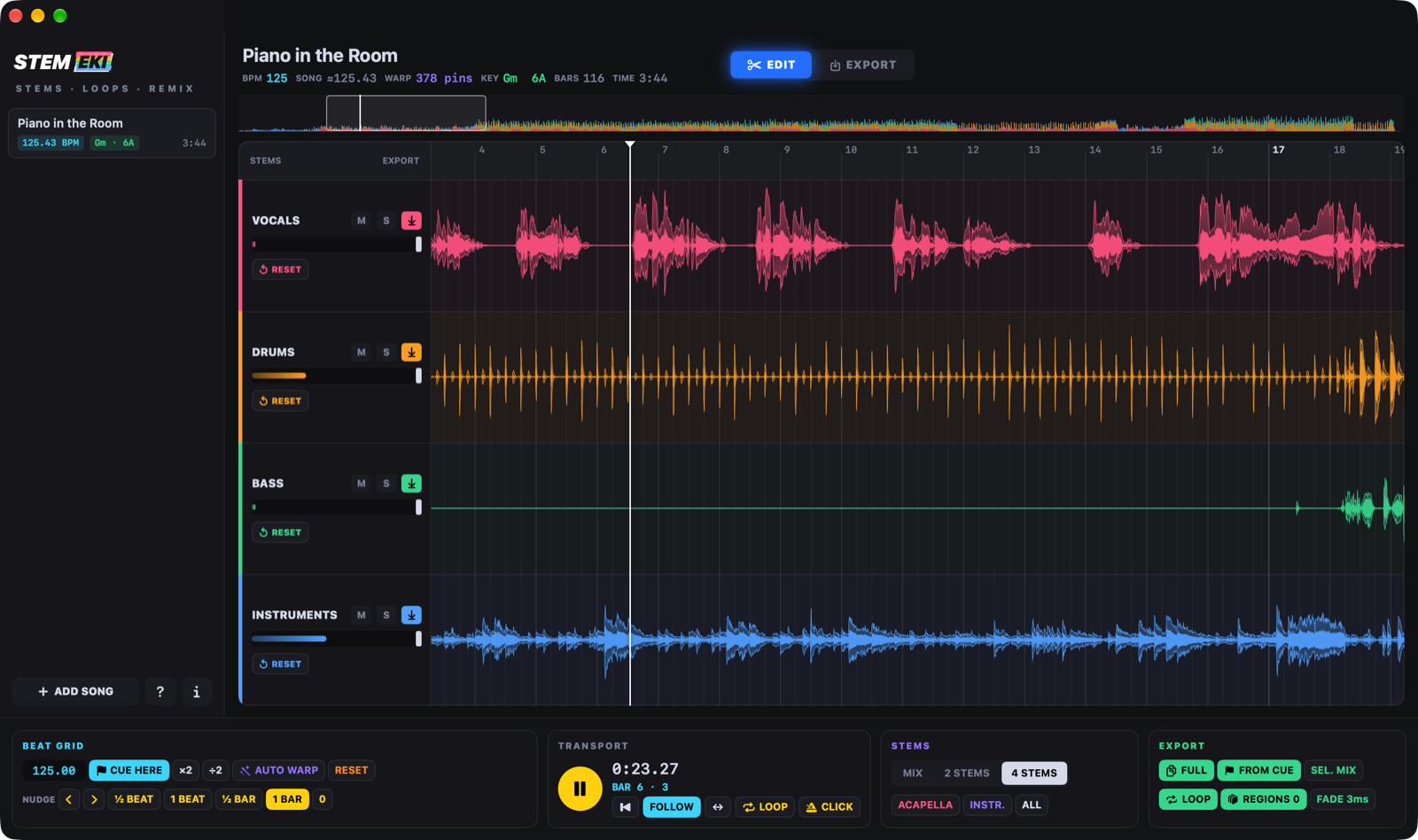Select the Mix stems mode
This screenshot has width=1418, height=840.
tap(913, 774)
